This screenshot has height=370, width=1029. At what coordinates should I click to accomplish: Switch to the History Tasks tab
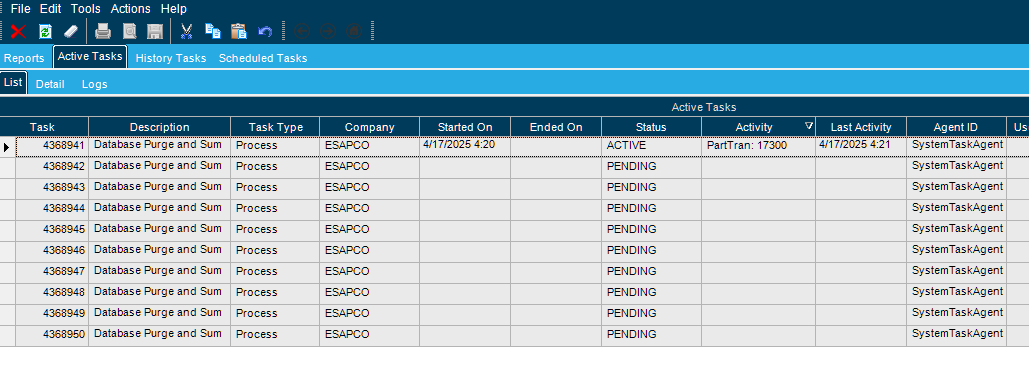tap(171, 58)
